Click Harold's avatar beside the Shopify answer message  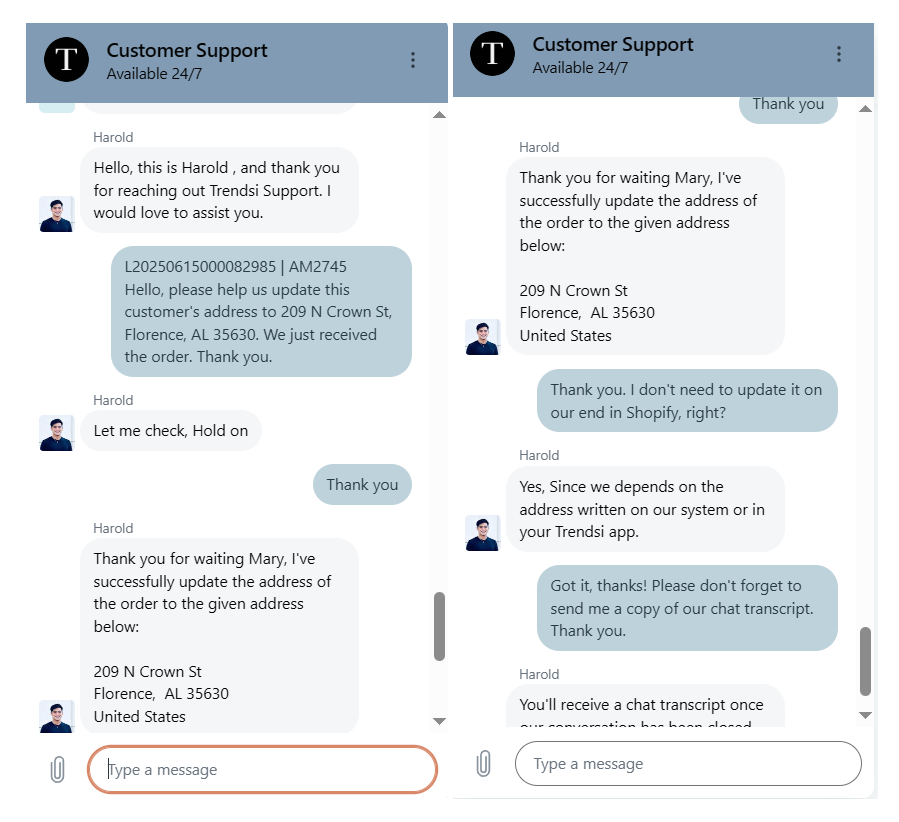coord(482,532)
